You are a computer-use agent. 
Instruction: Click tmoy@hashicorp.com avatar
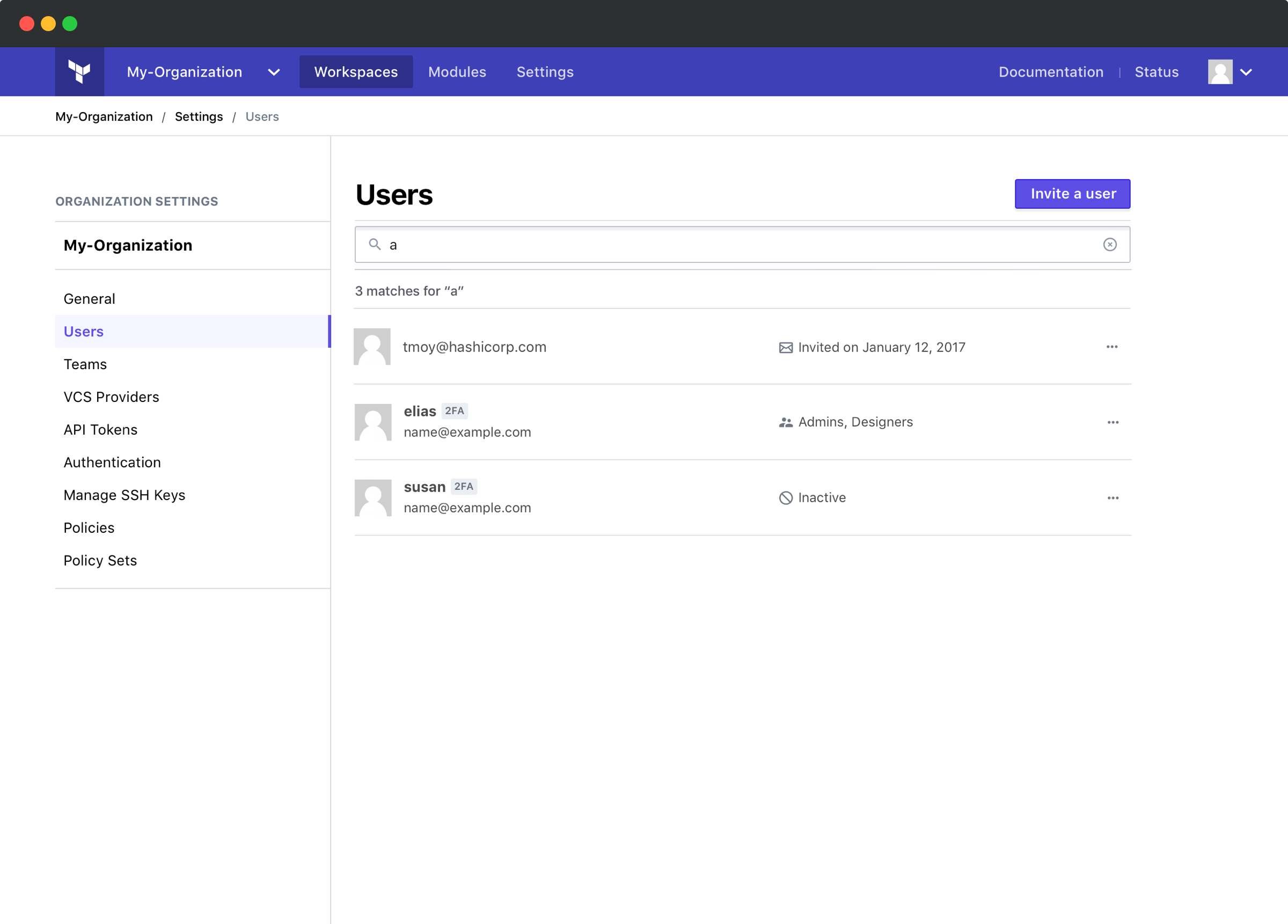pyautogui.click(x=372, y=347)
